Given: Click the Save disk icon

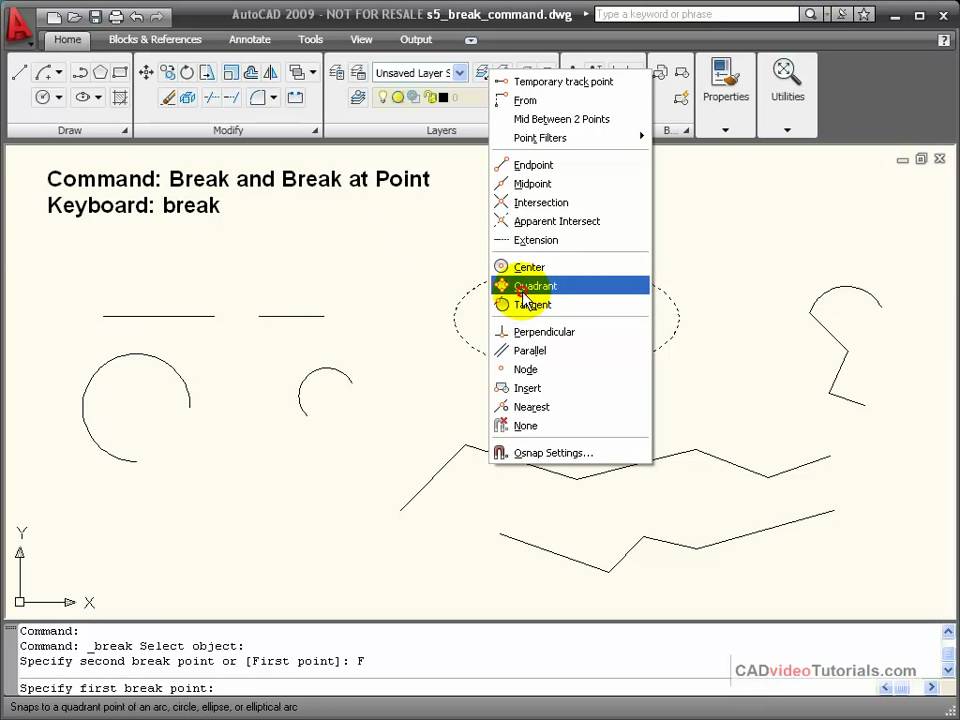Looking at the screenshot, I should [x=96, y=17].
